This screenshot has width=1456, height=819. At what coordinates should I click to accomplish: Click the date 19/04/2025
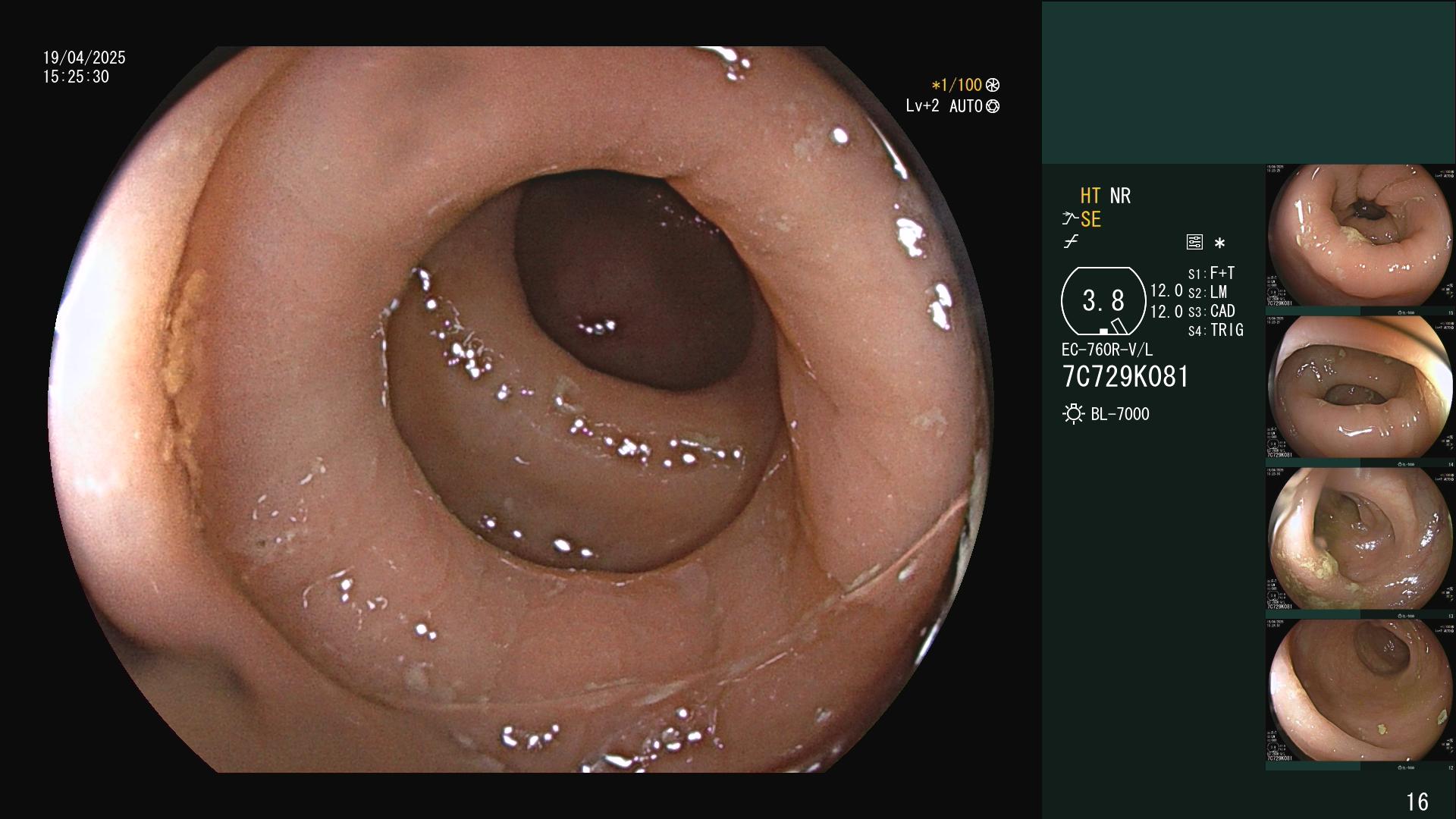[x=84, y=58]
